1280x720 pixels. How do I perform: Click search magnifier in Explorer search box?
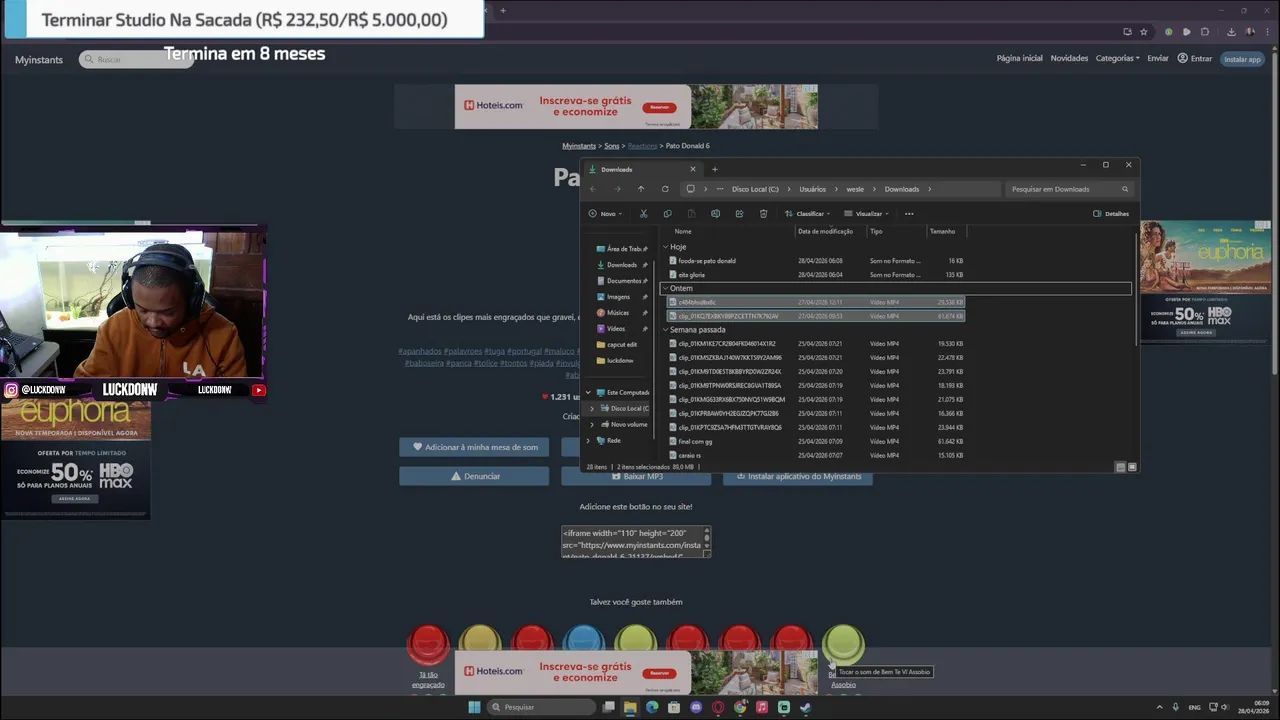pos(1125,189)
